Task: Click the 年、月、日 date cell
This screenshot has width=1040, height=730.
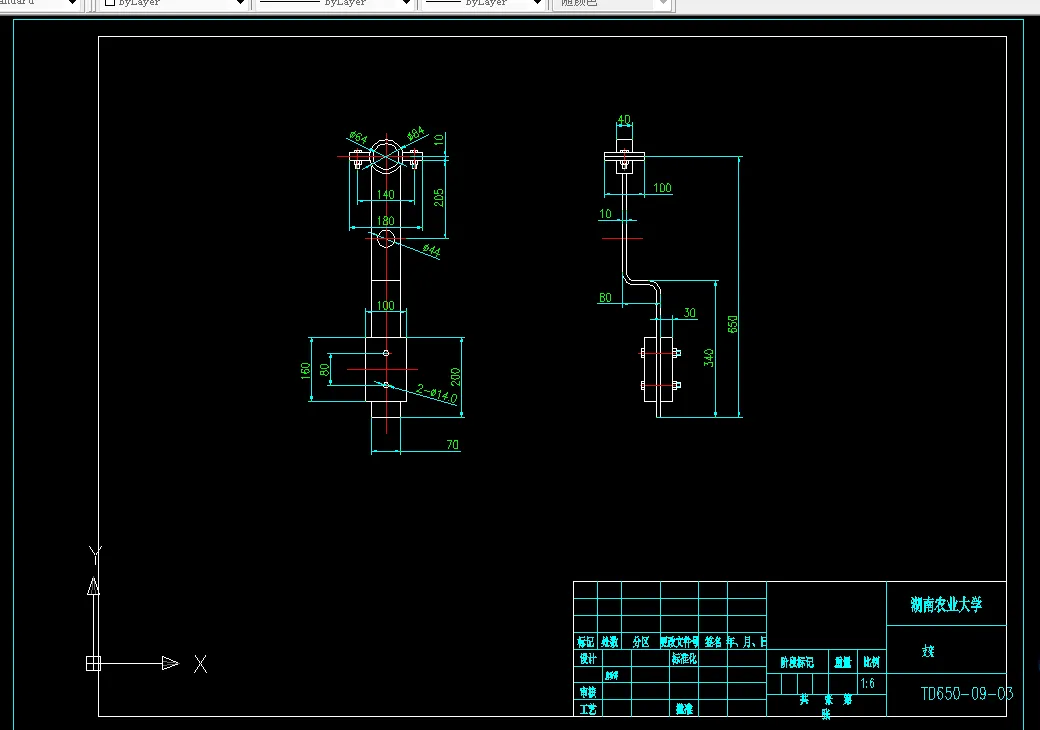Action: [x=747, y=642]
